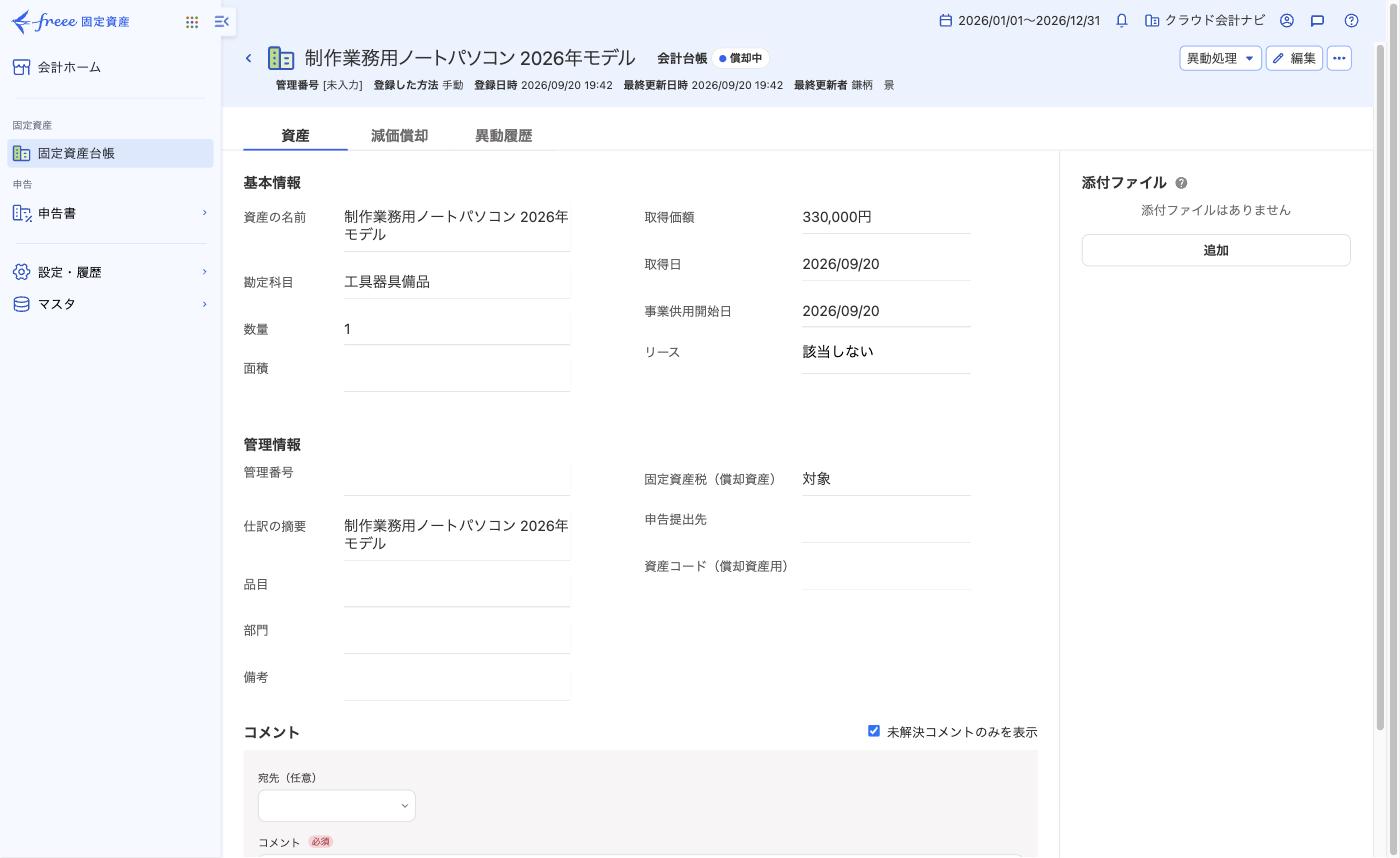1400x858 pixels.
Task: Click the 取得日 value 2026/09/20
Action: 841,264
